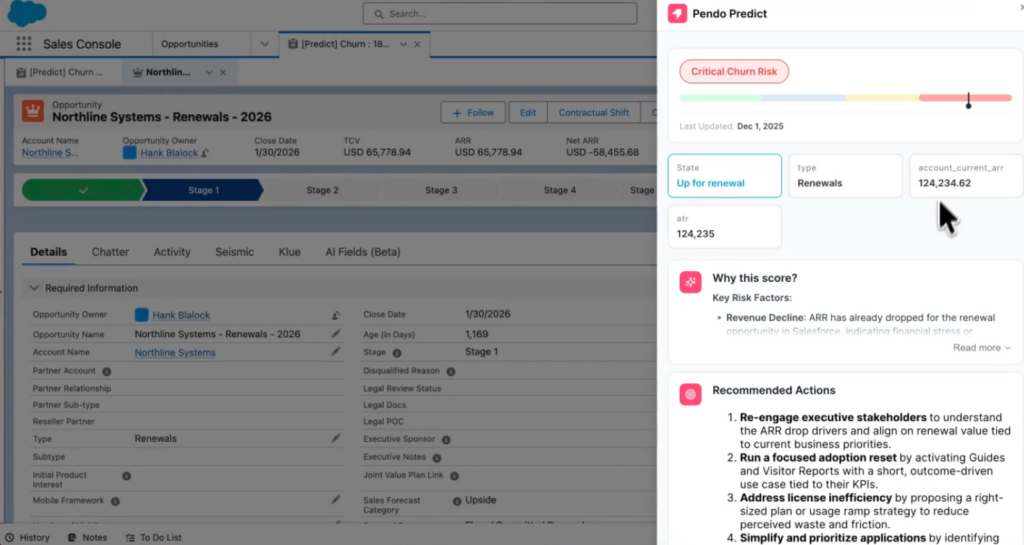Click the account_current_arr 124,234.62 card

[x=966, y=176]
